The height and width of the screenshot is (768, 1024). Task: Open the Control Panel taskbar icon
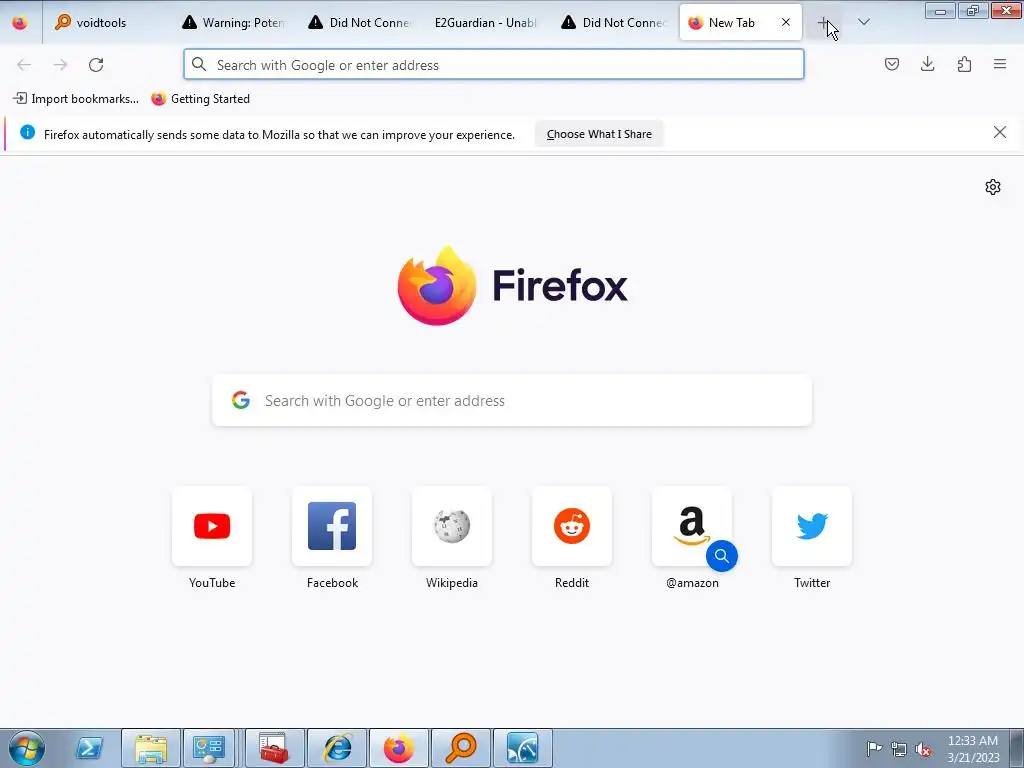pyautogui.click(x=208, y=748)
